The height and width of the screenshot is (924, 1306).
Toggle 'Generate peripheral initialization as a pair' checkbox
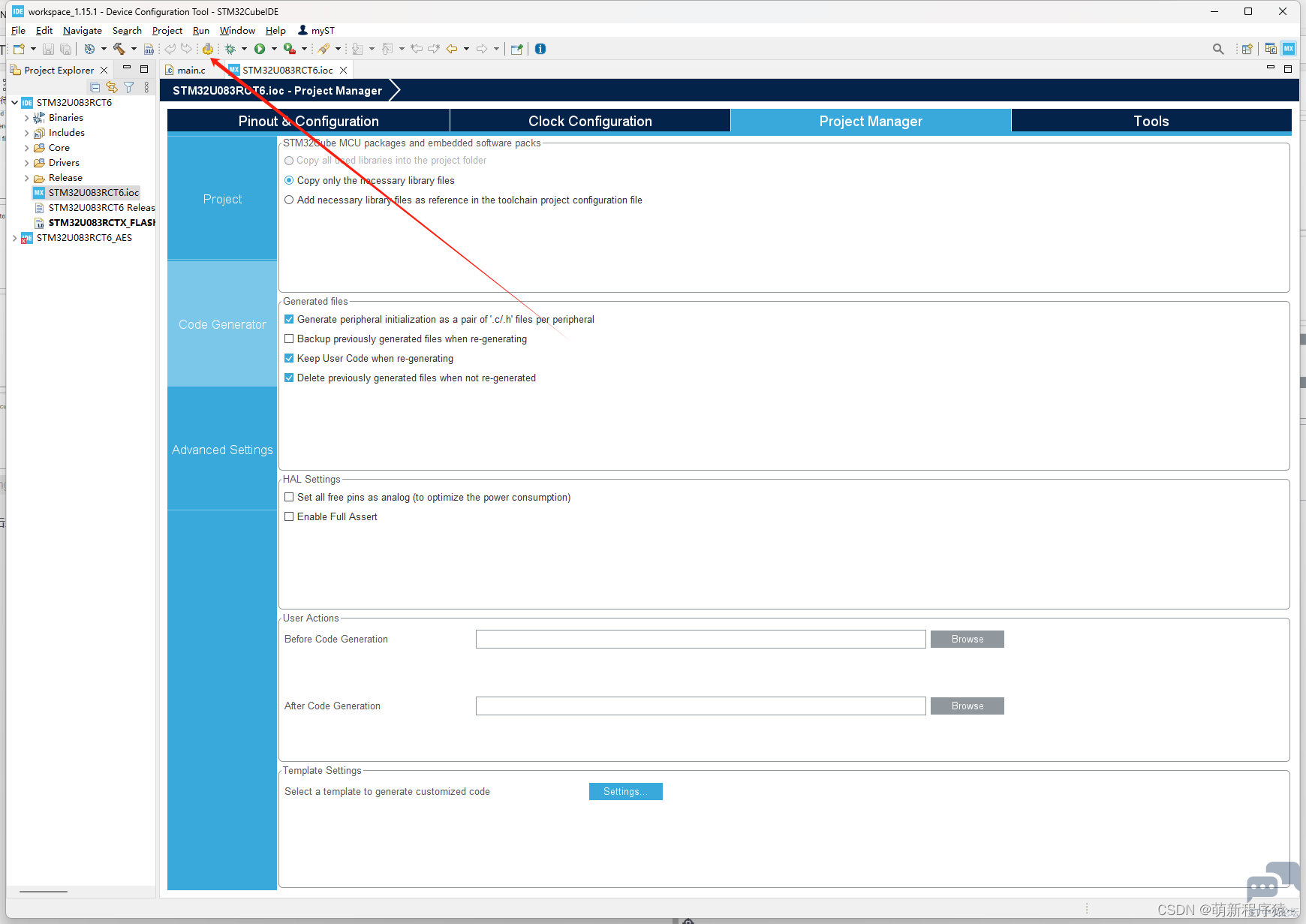[289, 319]
